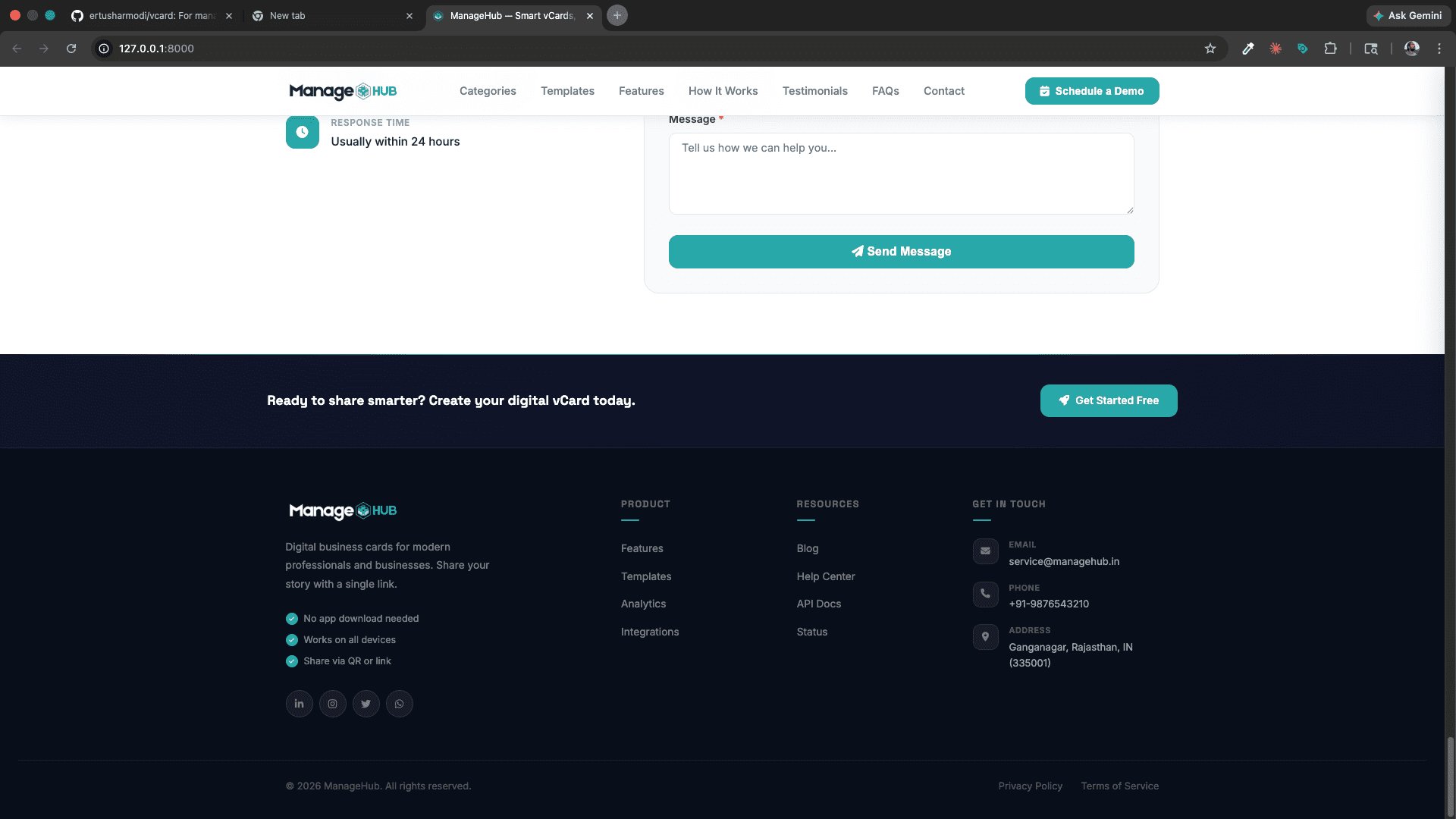1456x819 pixels.
Task: Click the phone handset icon in footer
Action: [985, 594]
